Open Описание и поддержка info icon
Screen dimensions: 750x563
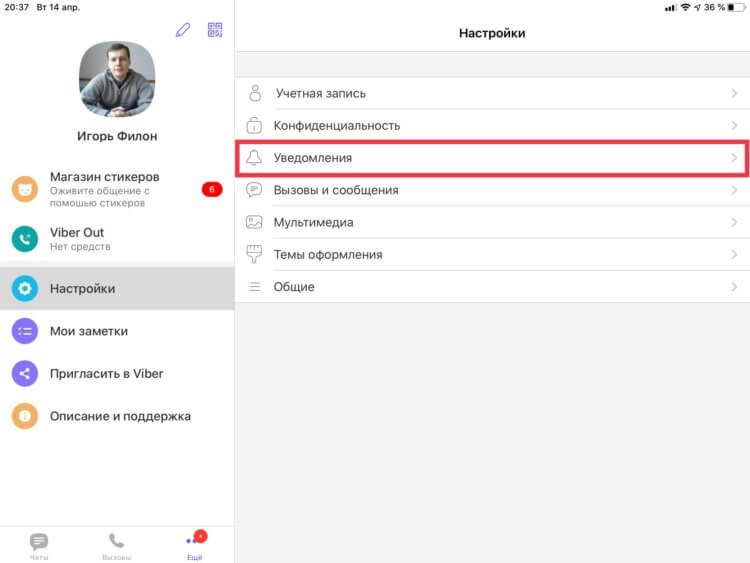(25, 416)
